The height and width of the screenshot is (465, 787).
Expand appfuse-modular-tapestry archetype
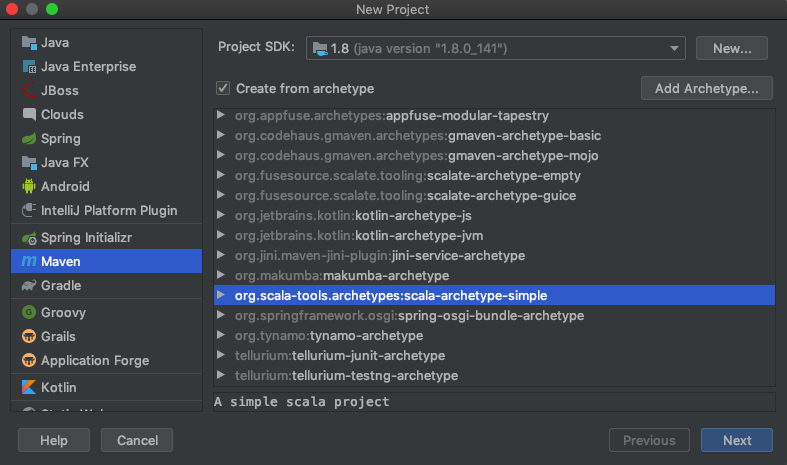(x=220, y=115)
